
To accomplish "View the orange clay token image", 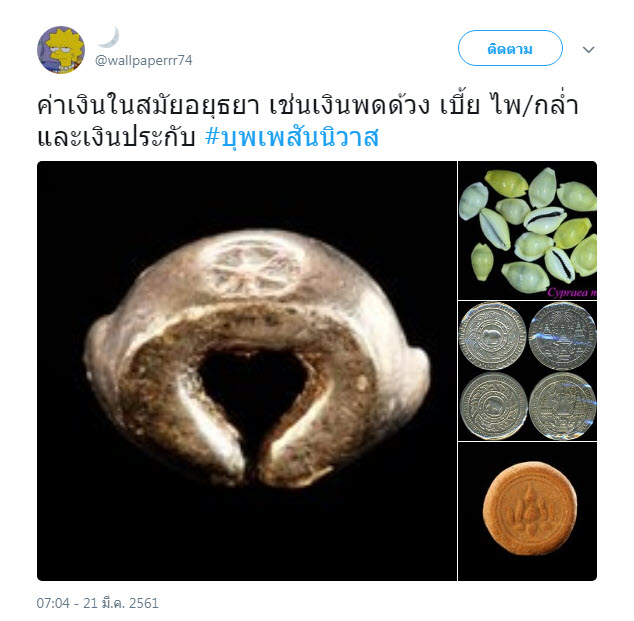I will 527,511.
